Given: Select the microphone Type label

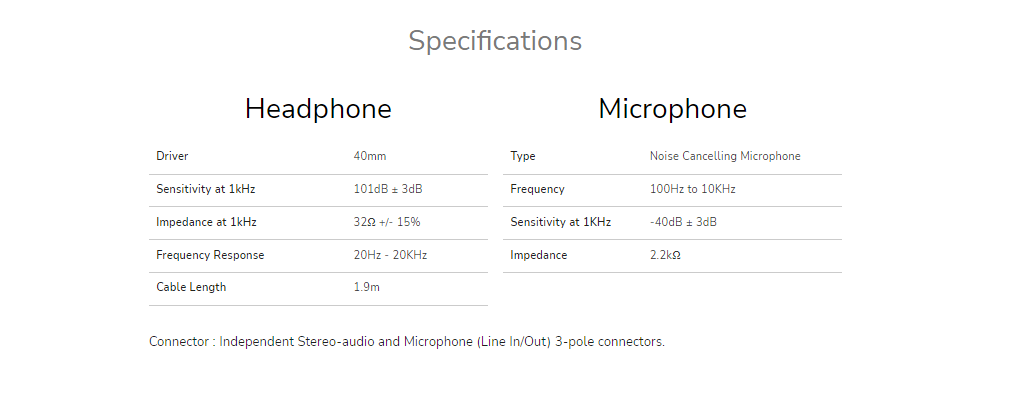Looking at the screenshot, I should click(x=522, y=157).
